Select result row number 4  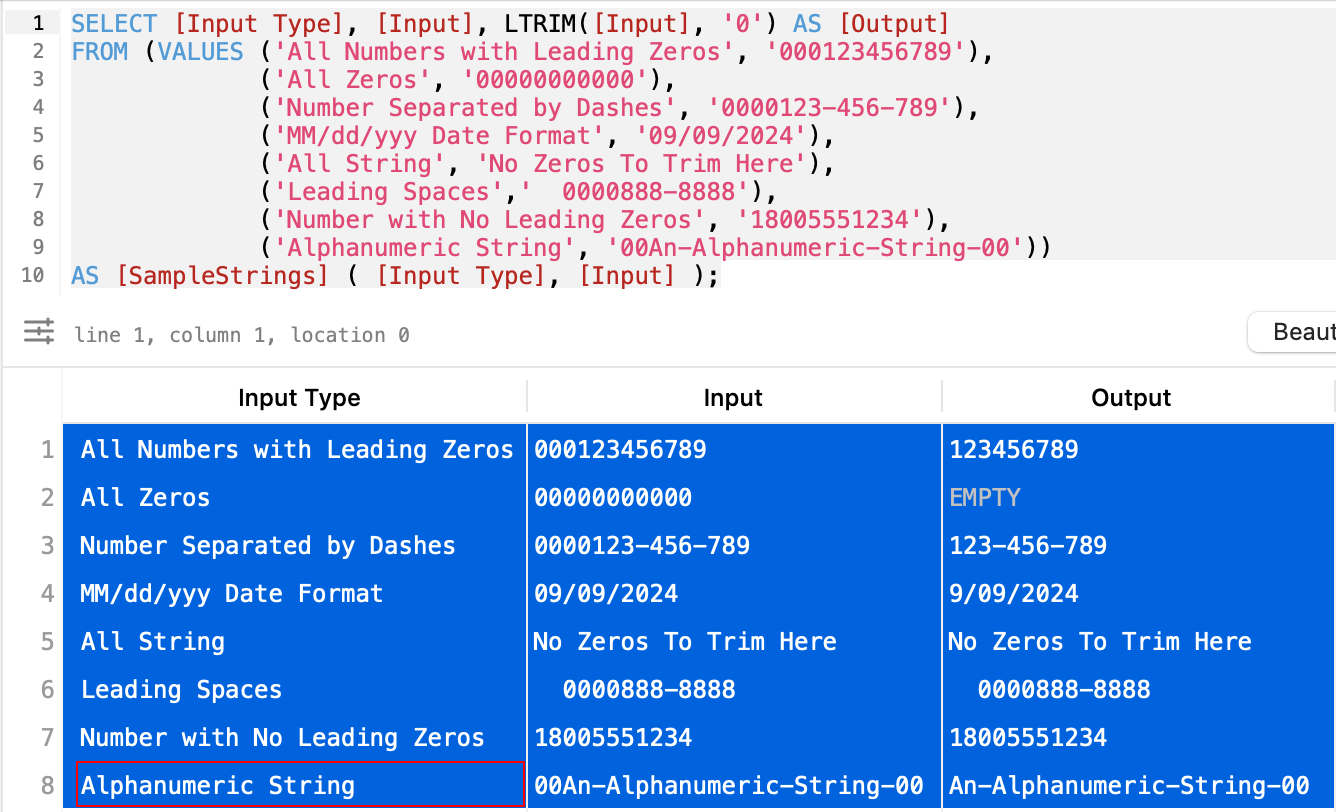(x=46, y=594)
